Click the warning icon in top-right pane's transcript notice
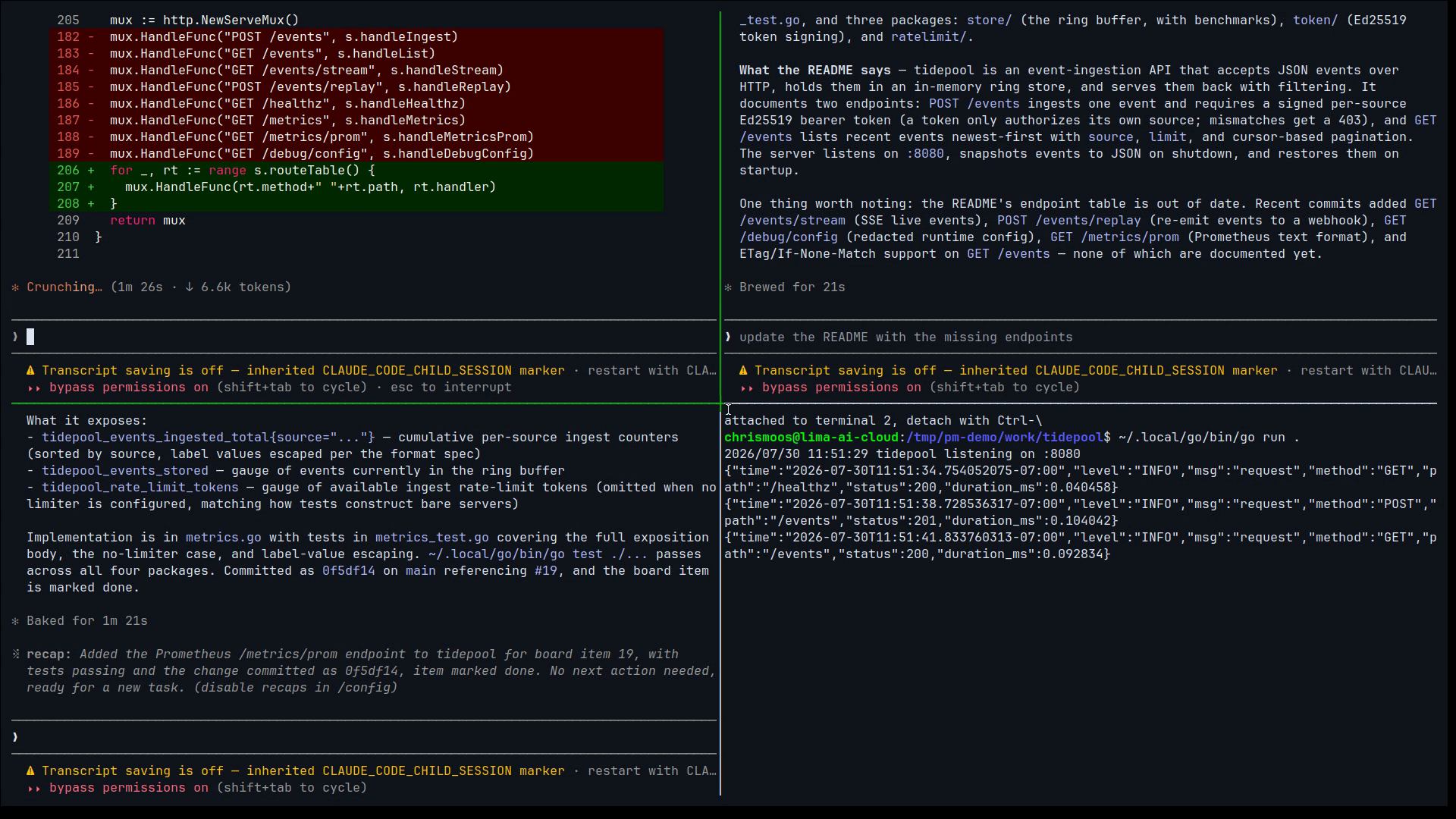This screenshot has width=1456, height=819. (743, 371)
